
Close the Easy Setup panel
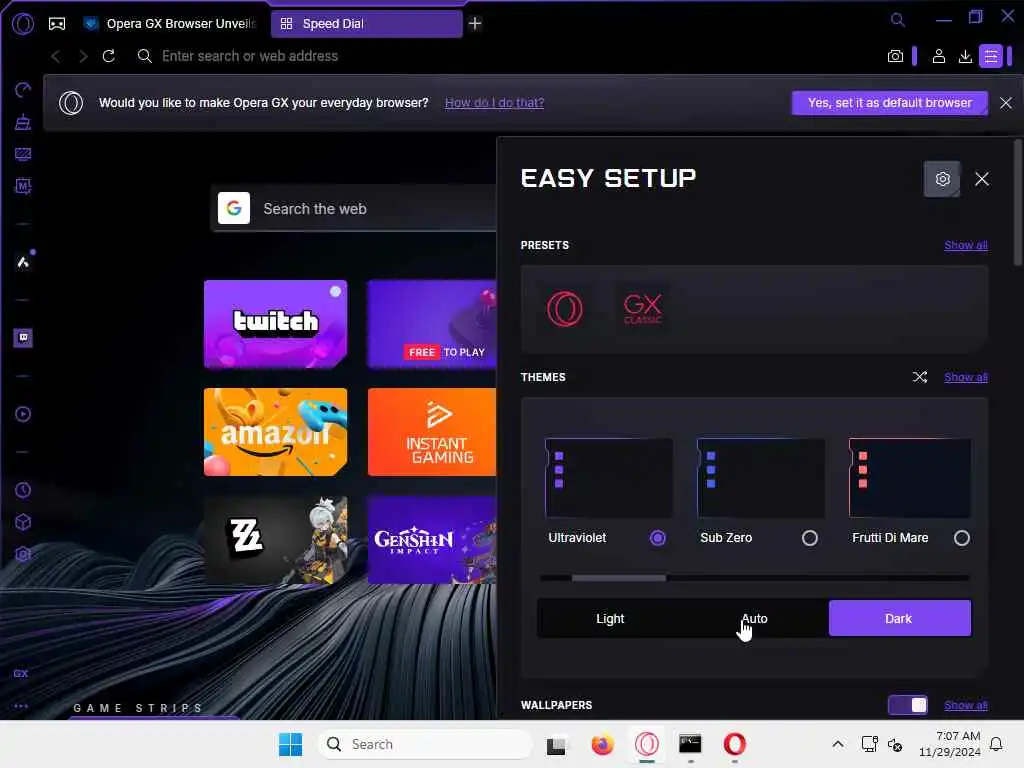pos(982,179)
